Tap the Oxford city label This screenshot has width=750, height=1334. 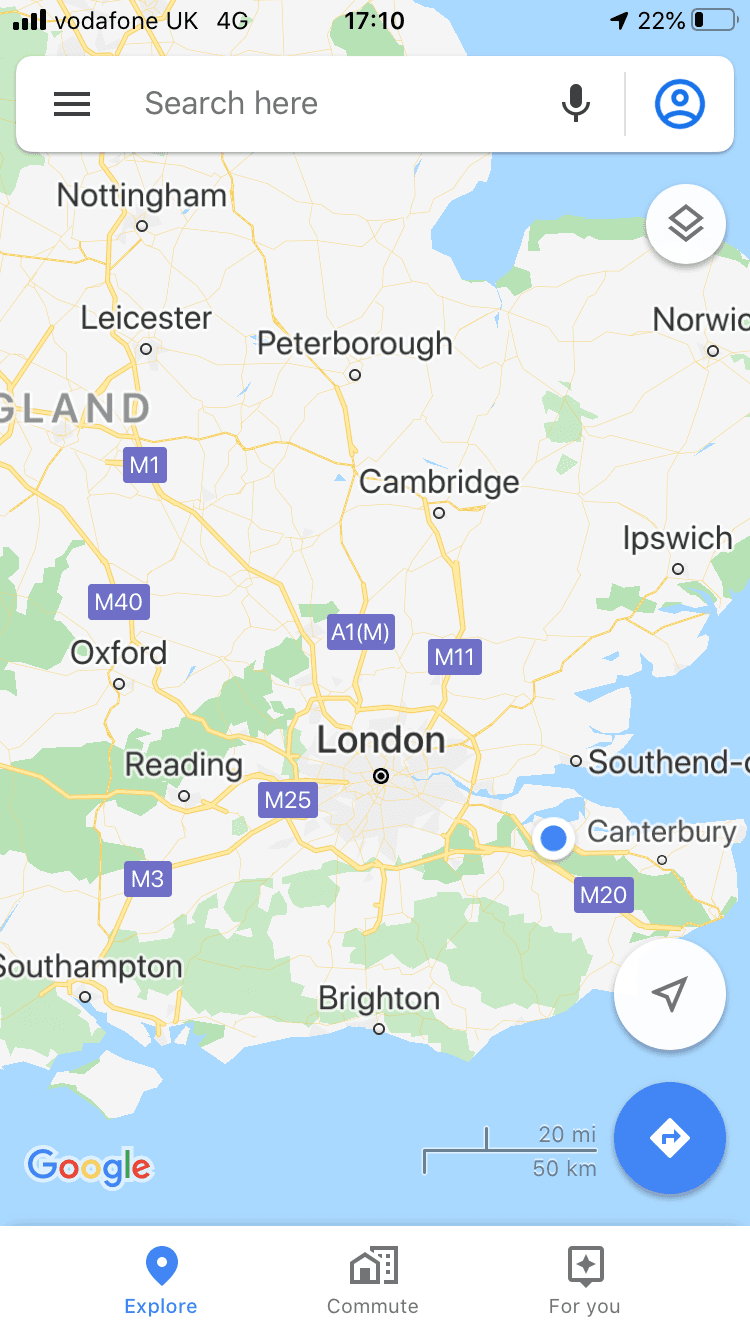click(119, 653)
